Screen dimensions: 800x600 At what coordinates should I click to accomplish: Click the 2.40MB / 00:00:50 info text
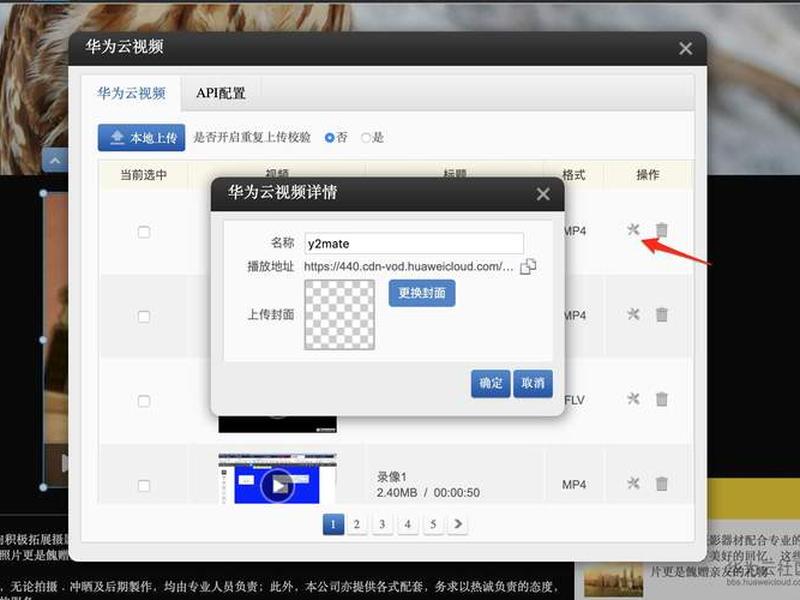coord(428,493)
